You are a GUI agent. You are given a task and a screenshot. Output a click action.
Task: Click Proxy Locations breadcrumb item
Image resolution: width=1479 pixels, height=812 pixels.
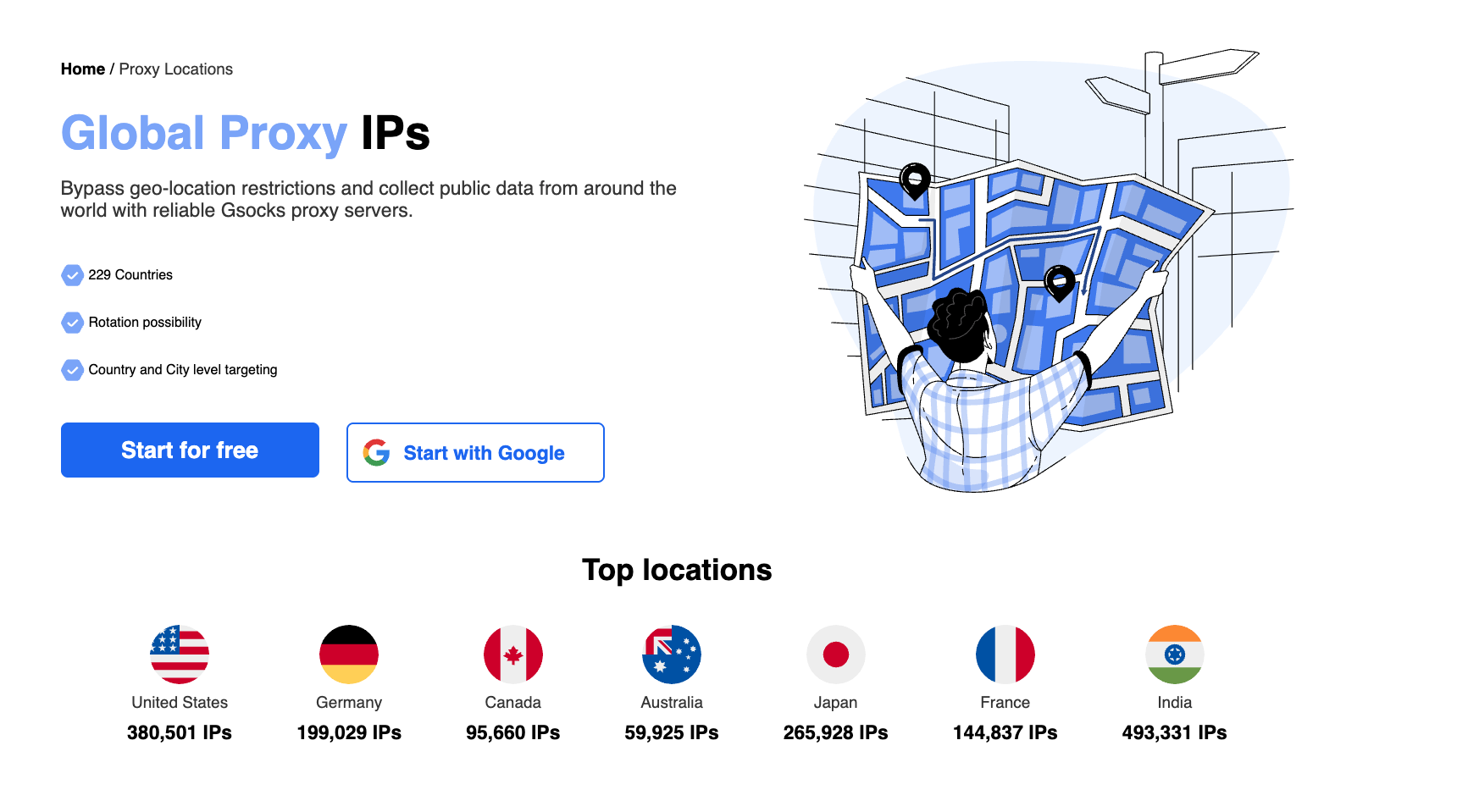[x=176, y=69]
